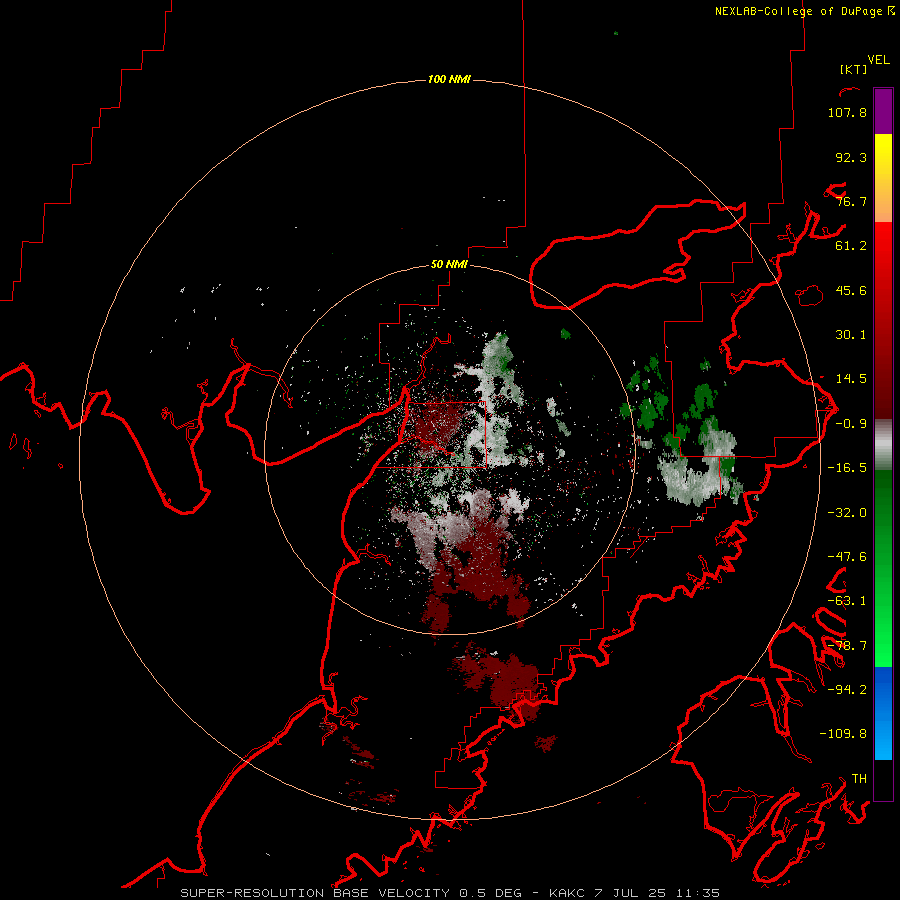The height and width of the screenshot is (900, 900).
Task: Click the black TH segment of color bar
Action: (883, 780)
